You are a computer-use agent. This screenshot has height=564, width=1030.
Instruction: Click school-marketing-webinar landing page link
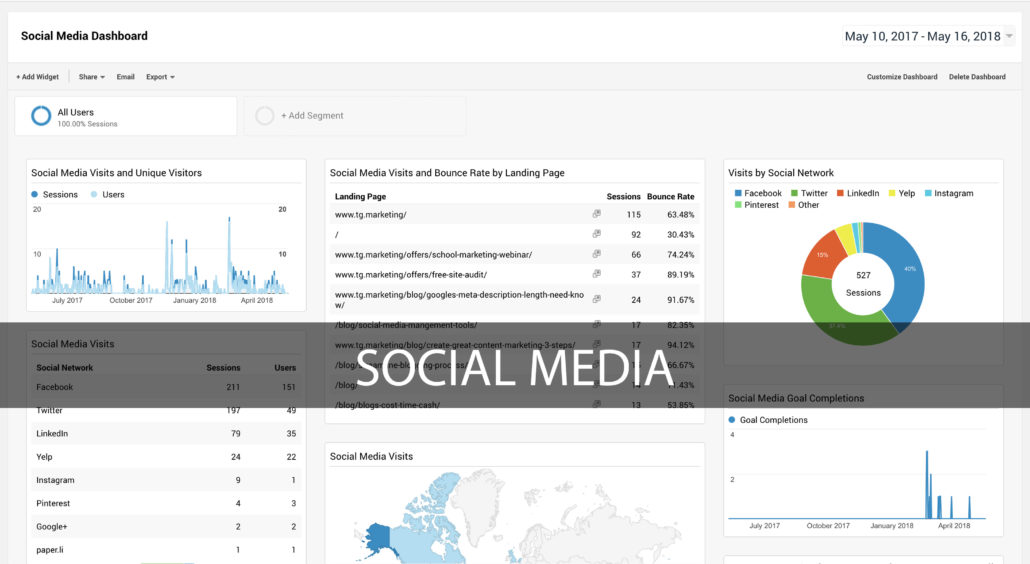(x=434, y=255)
